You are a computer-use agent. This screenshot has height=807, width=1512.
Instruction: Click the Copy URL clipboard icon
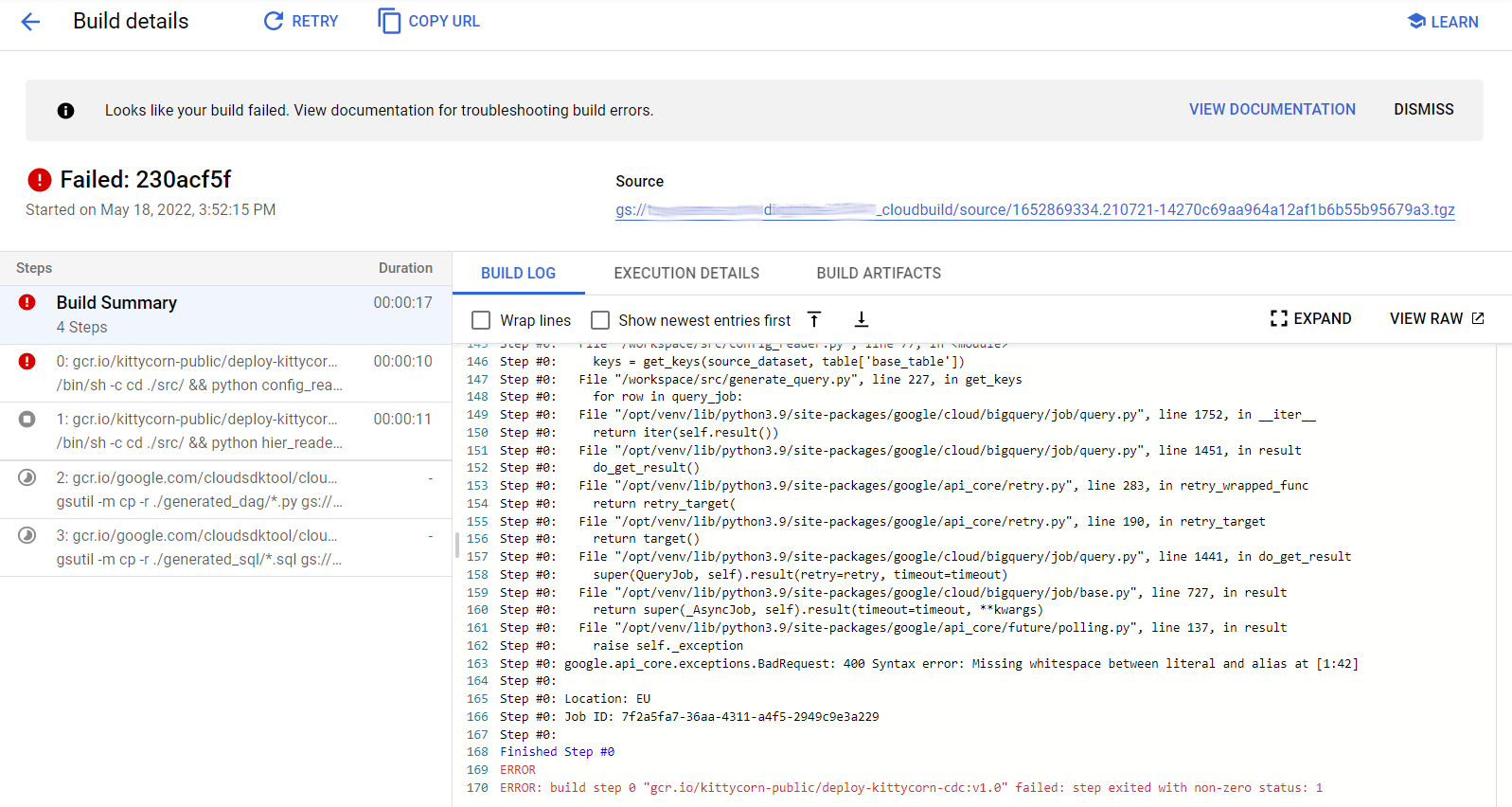389,21
